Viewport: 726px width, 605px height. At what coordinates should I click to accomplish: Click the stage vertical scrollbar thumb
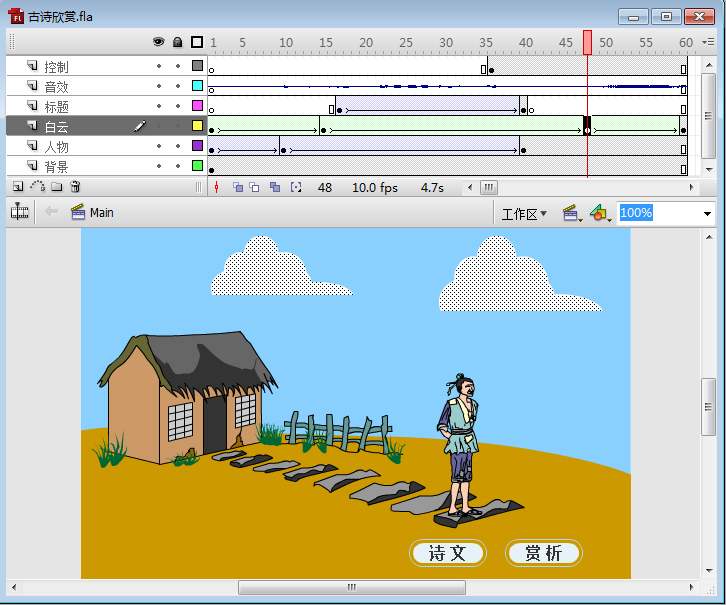coord(708,407)
